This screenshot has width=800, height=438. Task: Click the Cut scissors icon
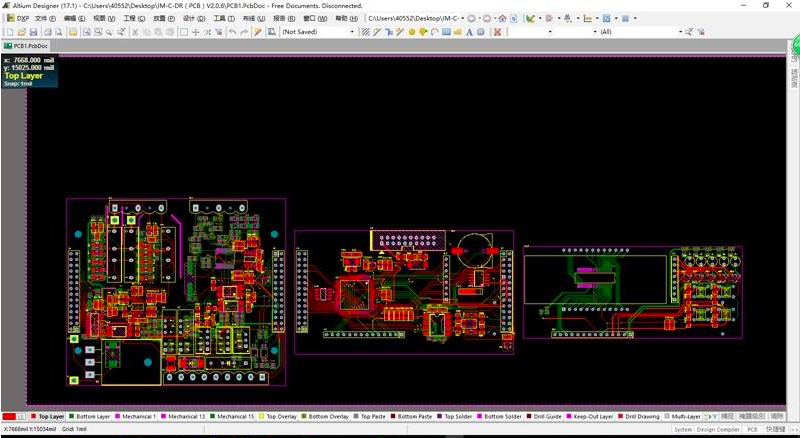click(x=135, y=32)
